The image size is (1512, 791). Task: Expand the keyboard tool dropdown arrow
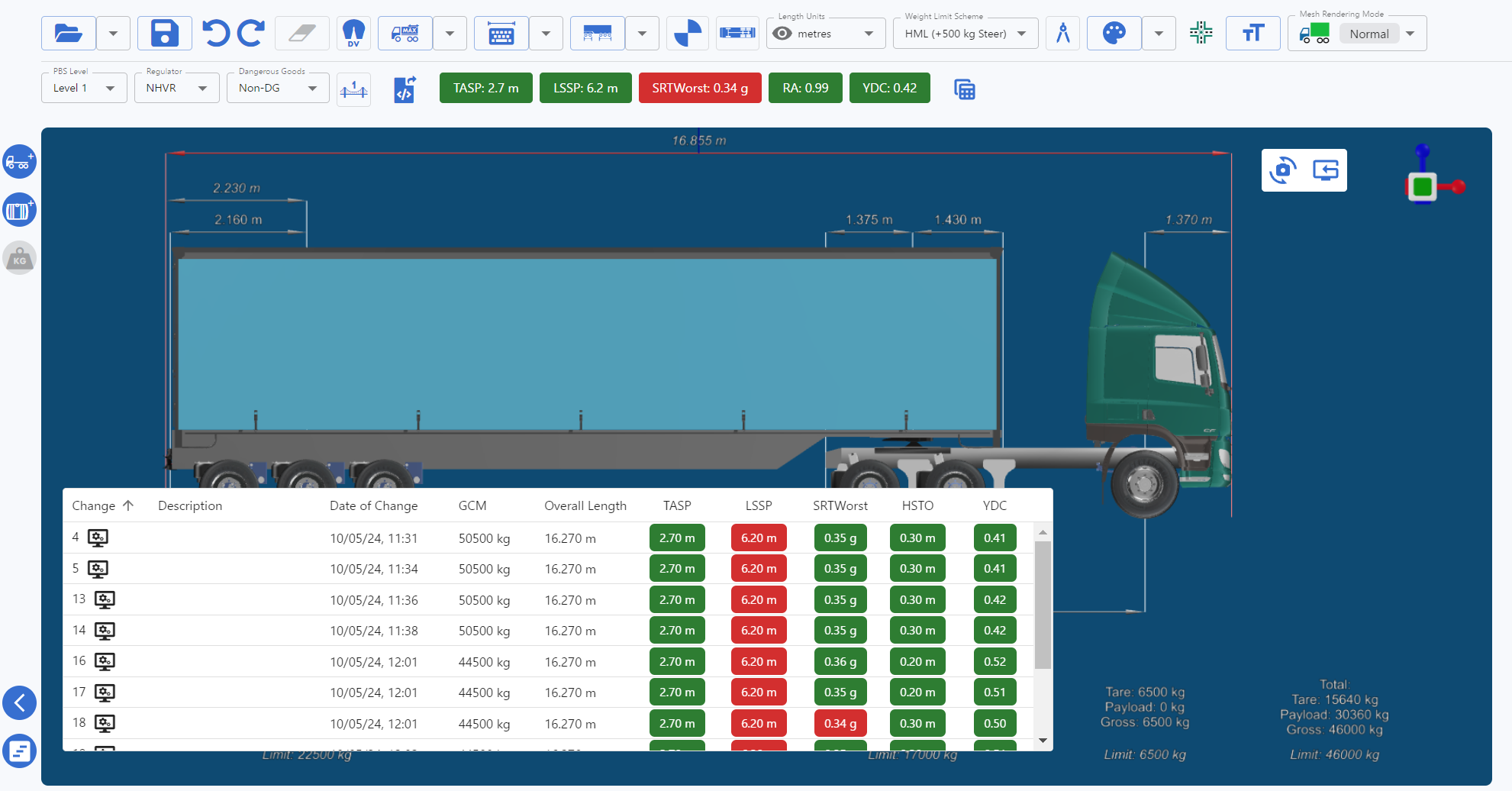pos(546,34)
